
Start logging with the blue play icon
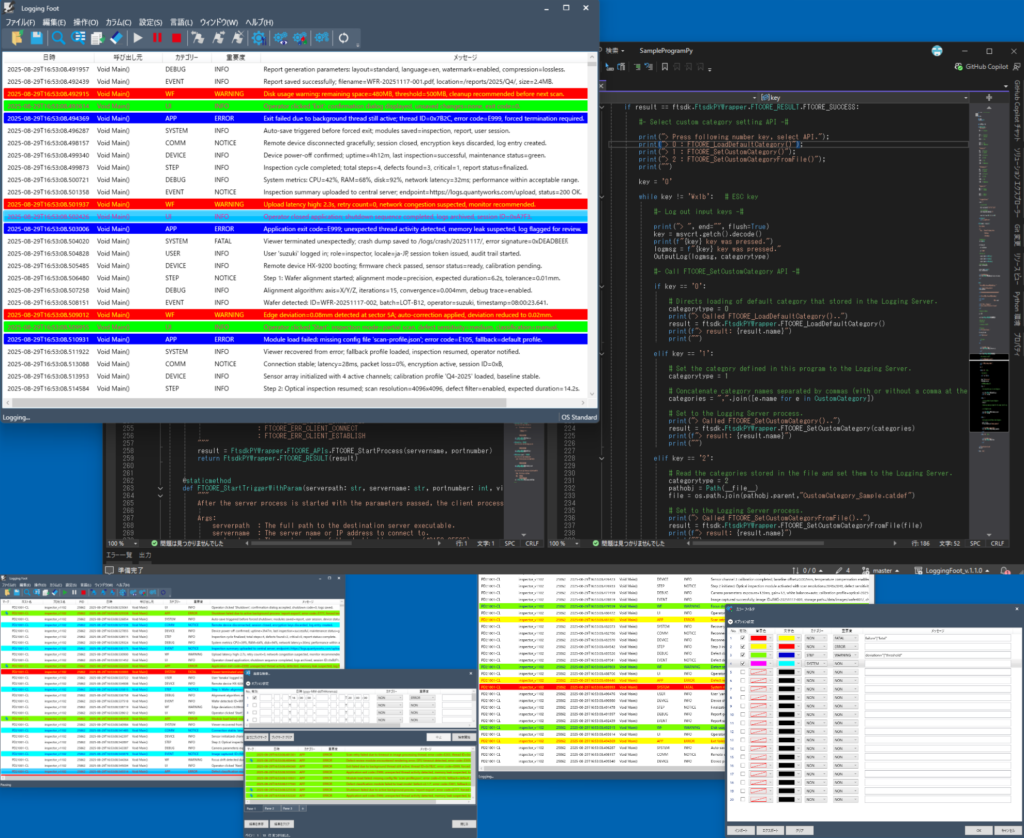[x=138, y=37]
